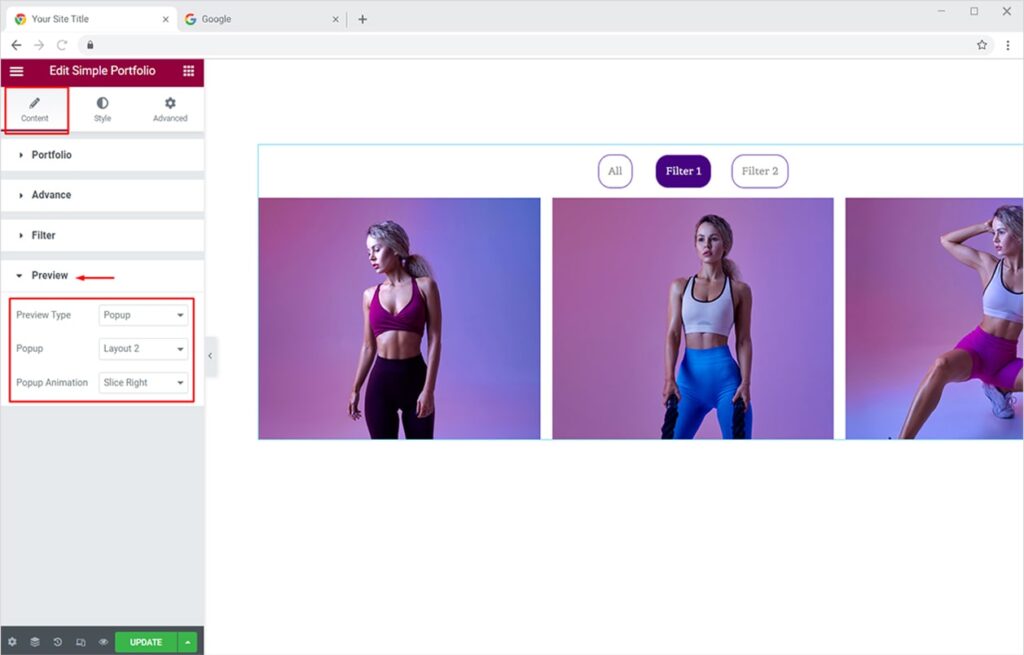Click the first portfolio image thumbnail
Viewport: 1024px width, 655px height.
coord(399,318)
